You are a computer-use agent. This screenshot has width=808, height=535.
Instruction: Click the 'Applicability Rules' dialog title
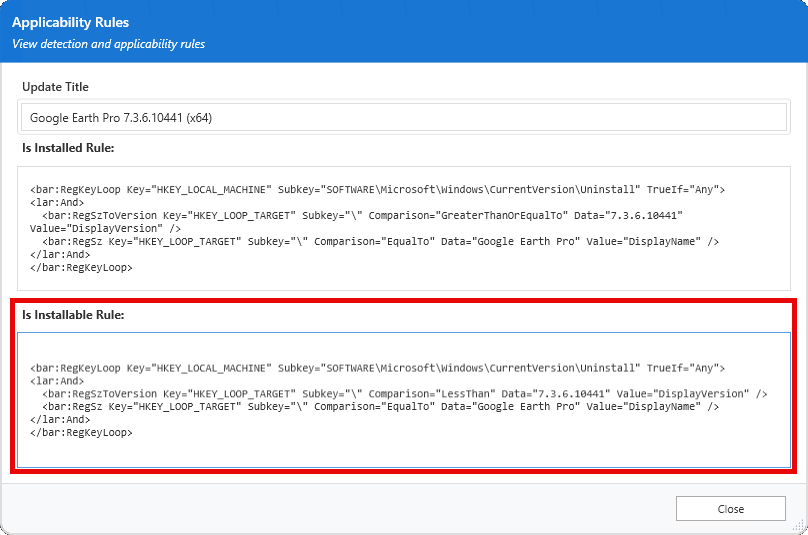coord(70,22)
